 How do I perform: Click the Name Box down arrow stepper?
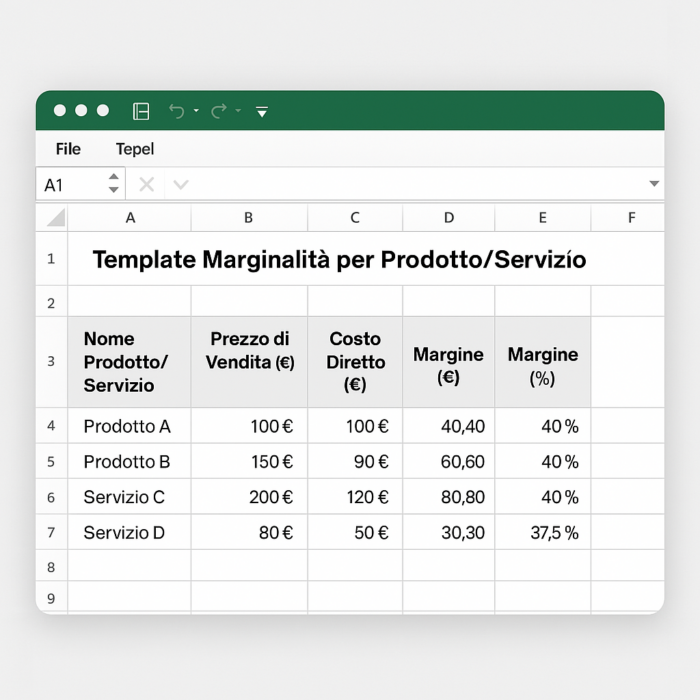coord(114,190)
